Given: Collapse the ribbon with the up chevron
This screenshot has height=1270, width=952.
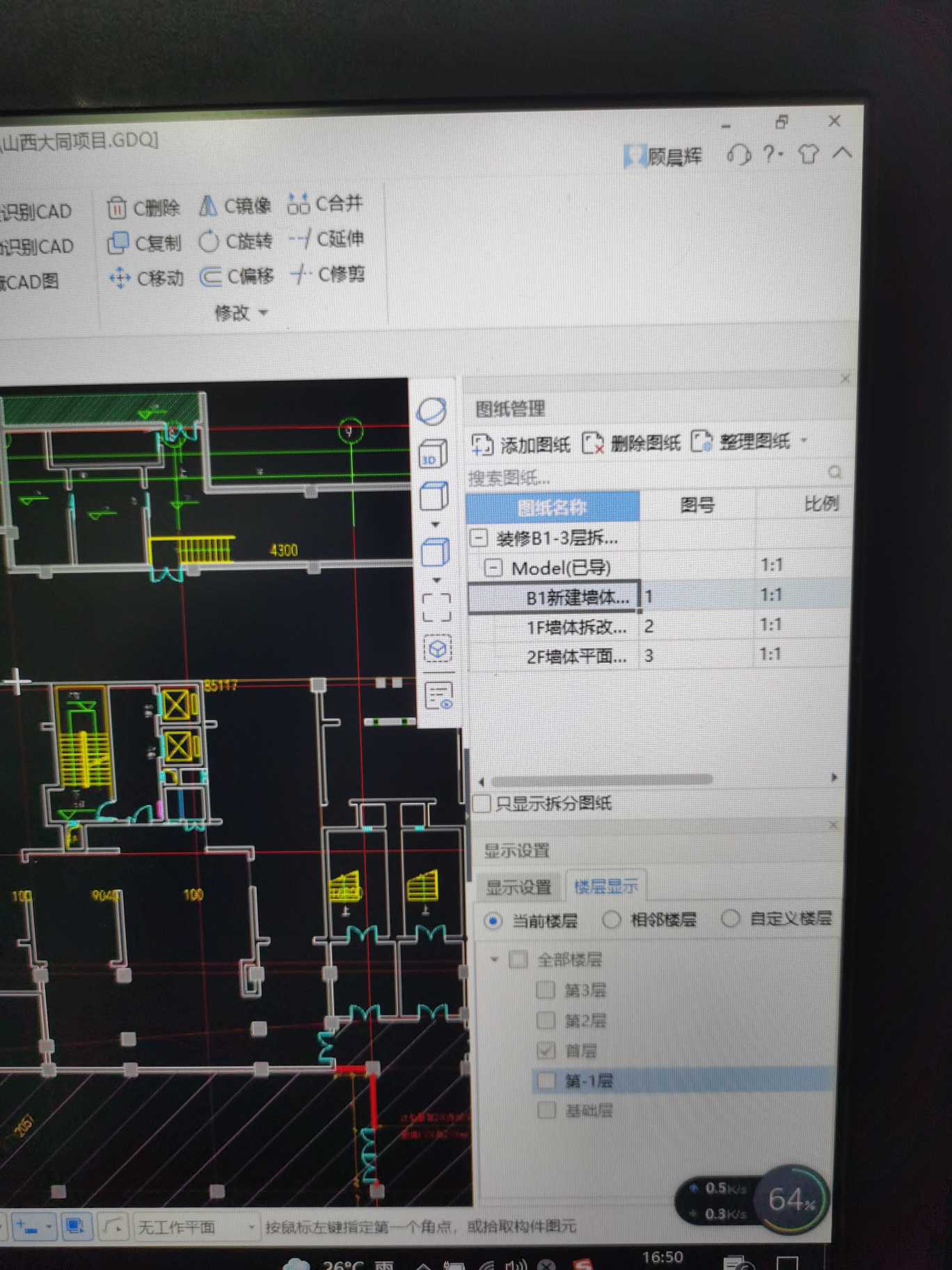Looking at the screenshot, I should tap(842, 152).
